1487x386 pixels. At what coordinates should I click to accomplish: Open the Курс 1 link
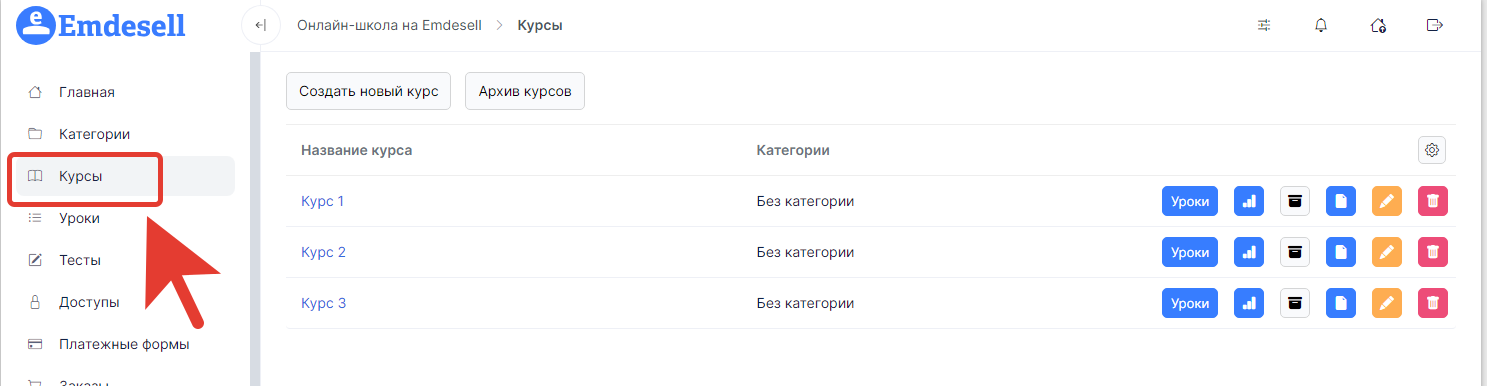point(322,201)
